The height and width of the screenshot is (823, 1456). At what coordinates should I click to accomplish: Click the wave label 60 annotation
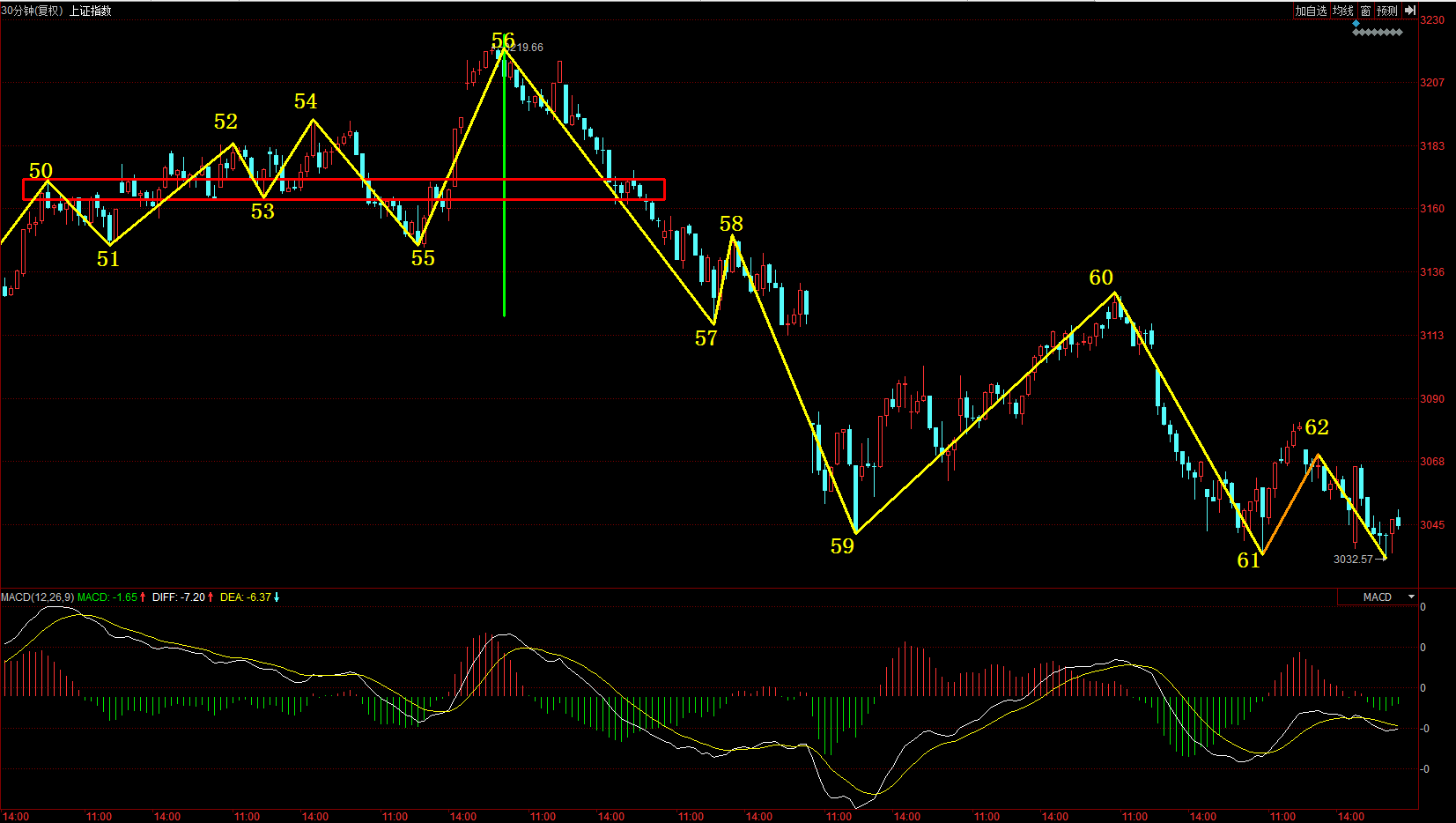tap(1101, 278)
